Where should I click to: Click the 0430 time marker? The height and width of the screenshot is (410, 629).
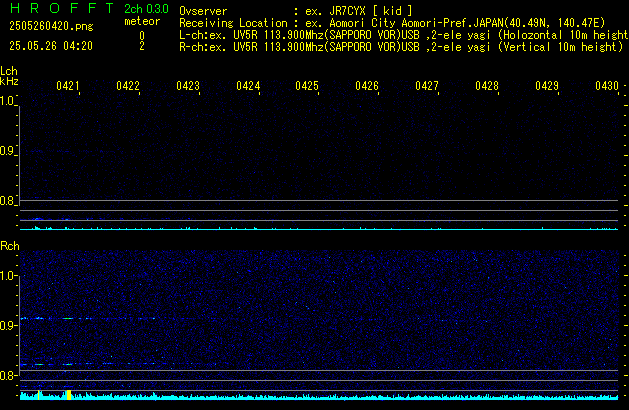click(x=607, y=86)
